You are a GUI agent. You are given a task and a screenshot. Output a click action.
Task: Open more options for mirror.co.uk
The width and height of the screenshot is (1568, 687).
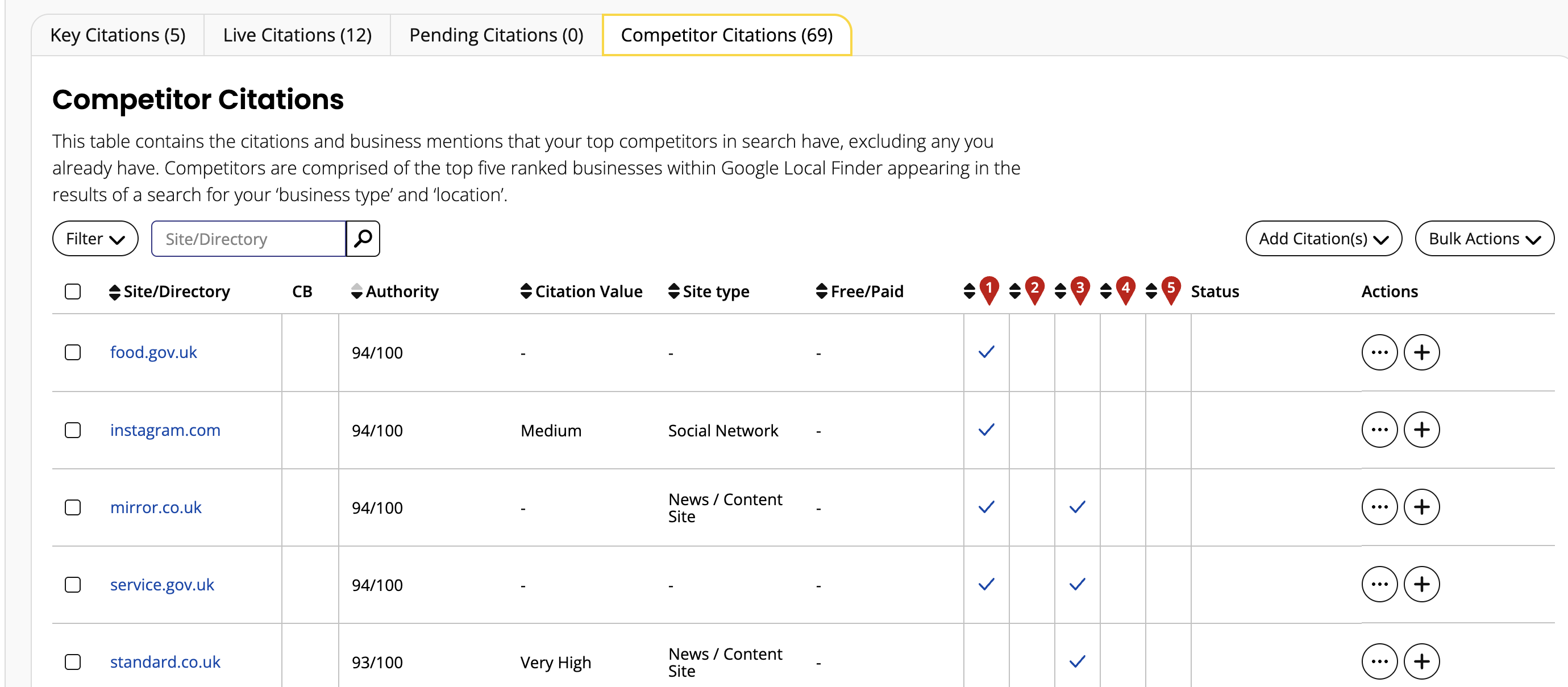point(1379,507)
